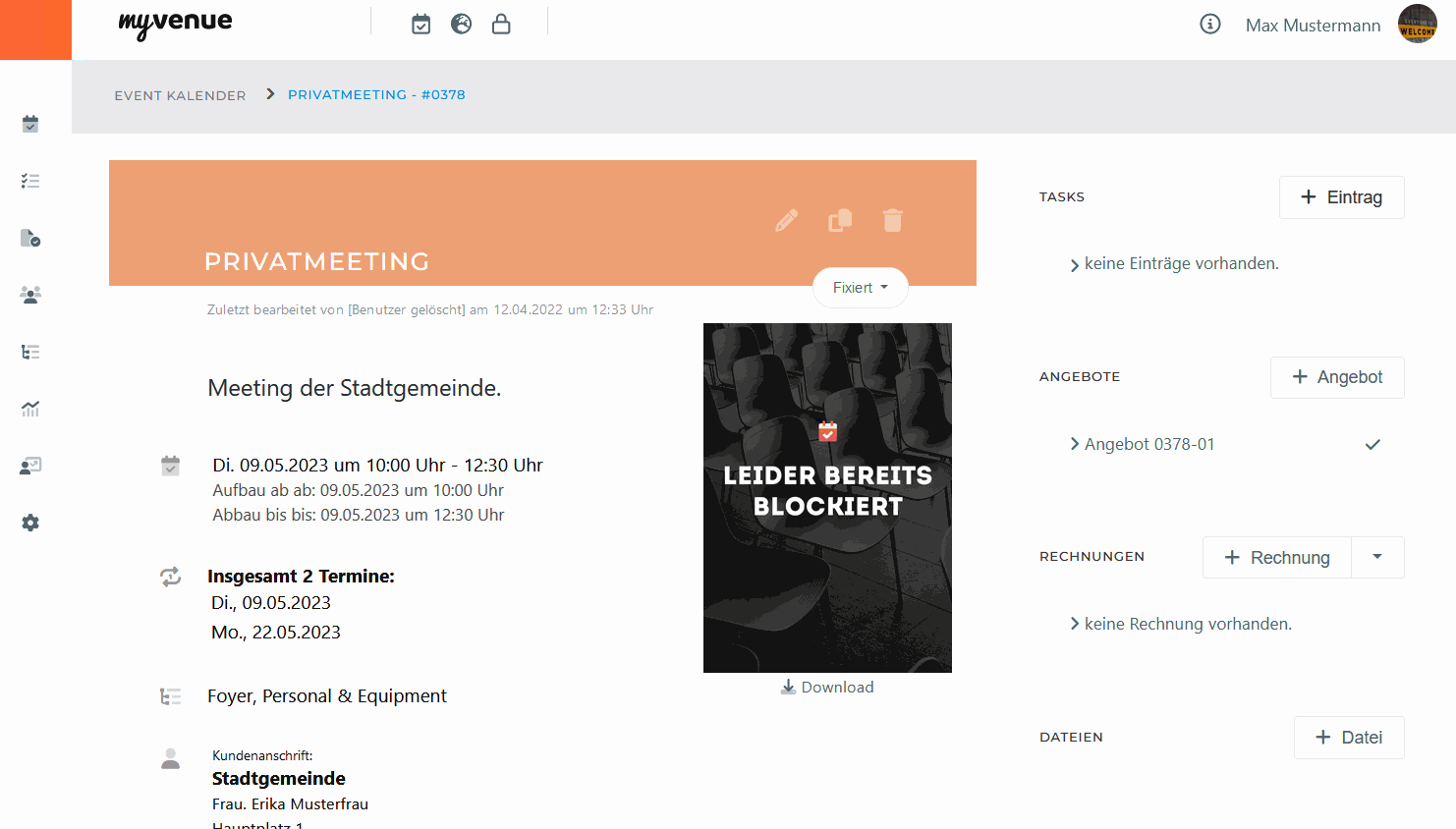Go to Event Kalender breadcrumb
This screenshot has width=1456, height=829.
click(x=180, y=95)
